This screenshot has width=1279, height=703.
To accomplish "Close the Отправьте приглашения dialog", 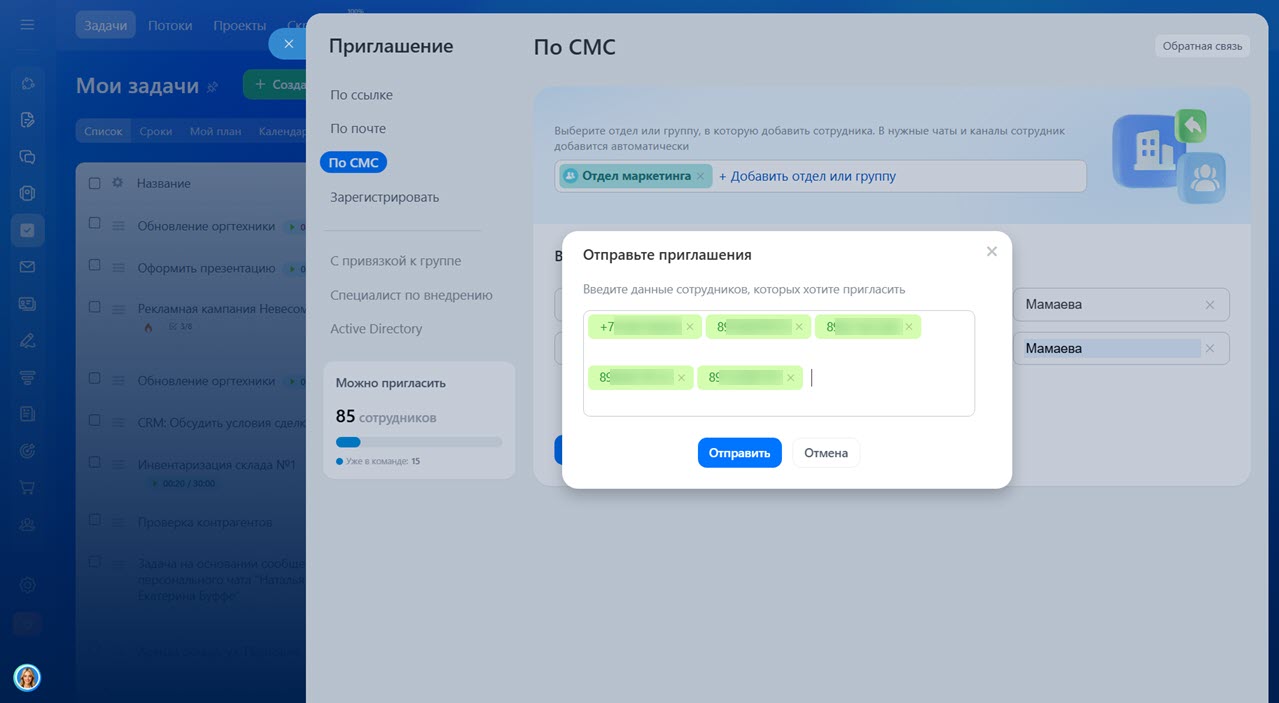I will click(x=992, y=251).
